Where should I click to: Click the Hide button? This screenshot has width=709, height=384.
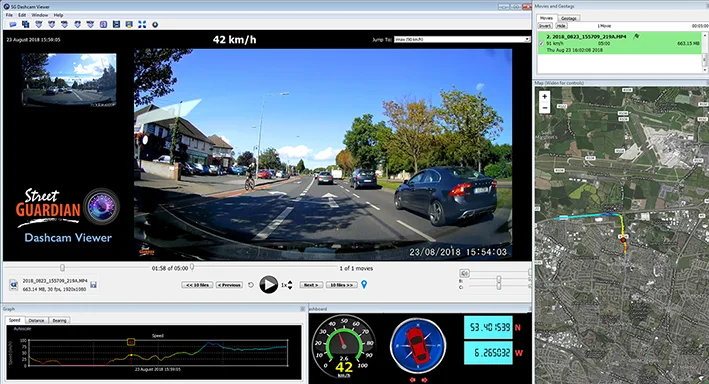tap(561, 26)
